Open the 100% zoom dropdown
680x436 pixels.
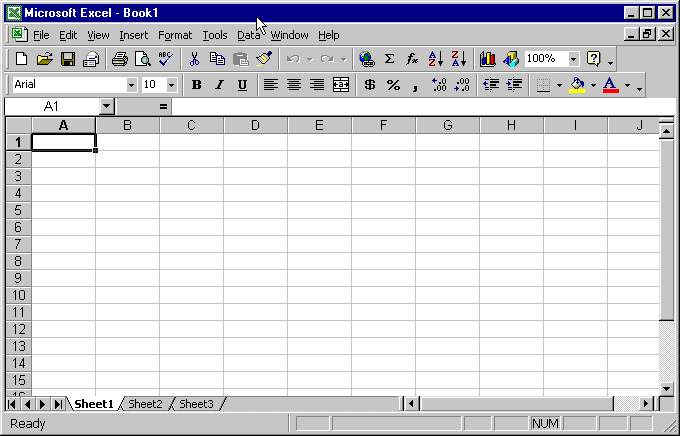pos(573,60)
